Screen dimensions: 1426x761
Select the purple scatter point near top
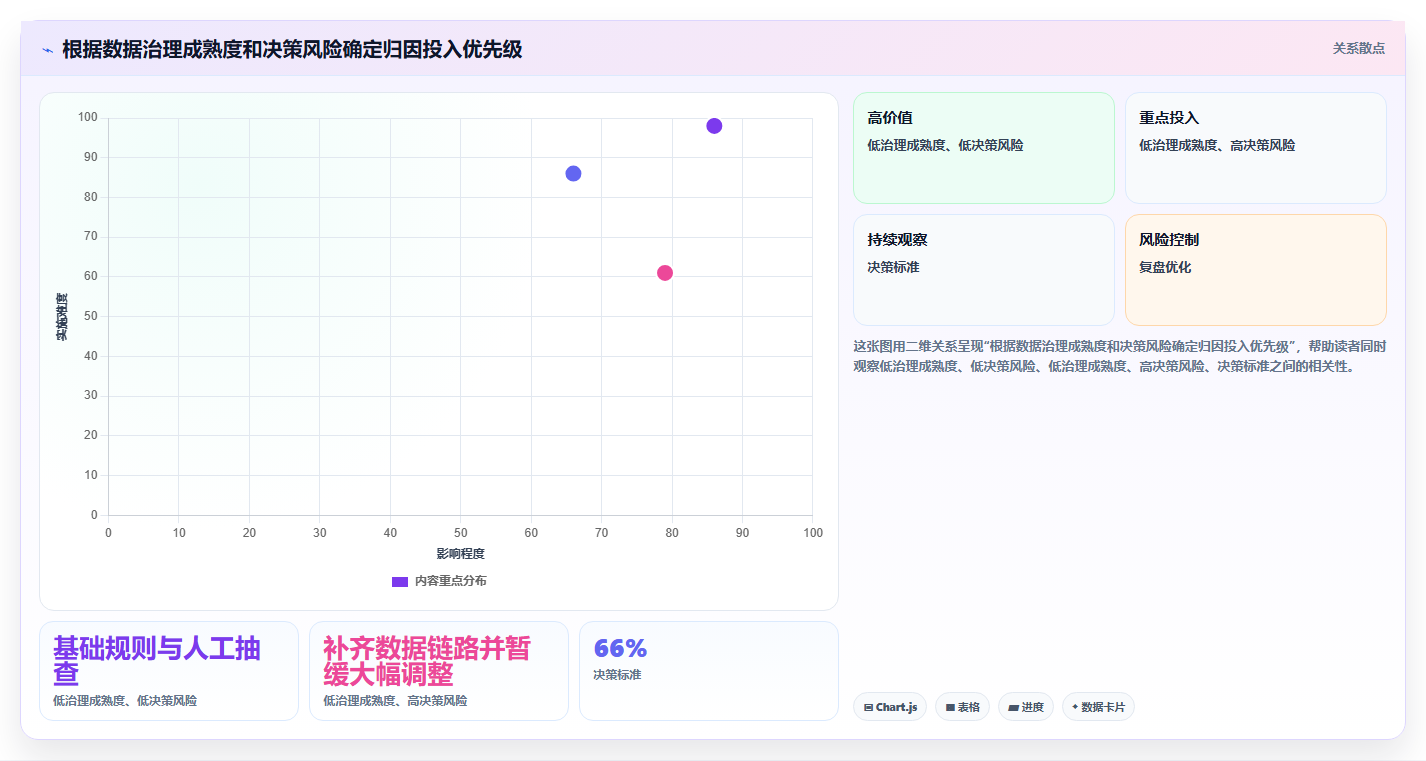click(714, 126)
